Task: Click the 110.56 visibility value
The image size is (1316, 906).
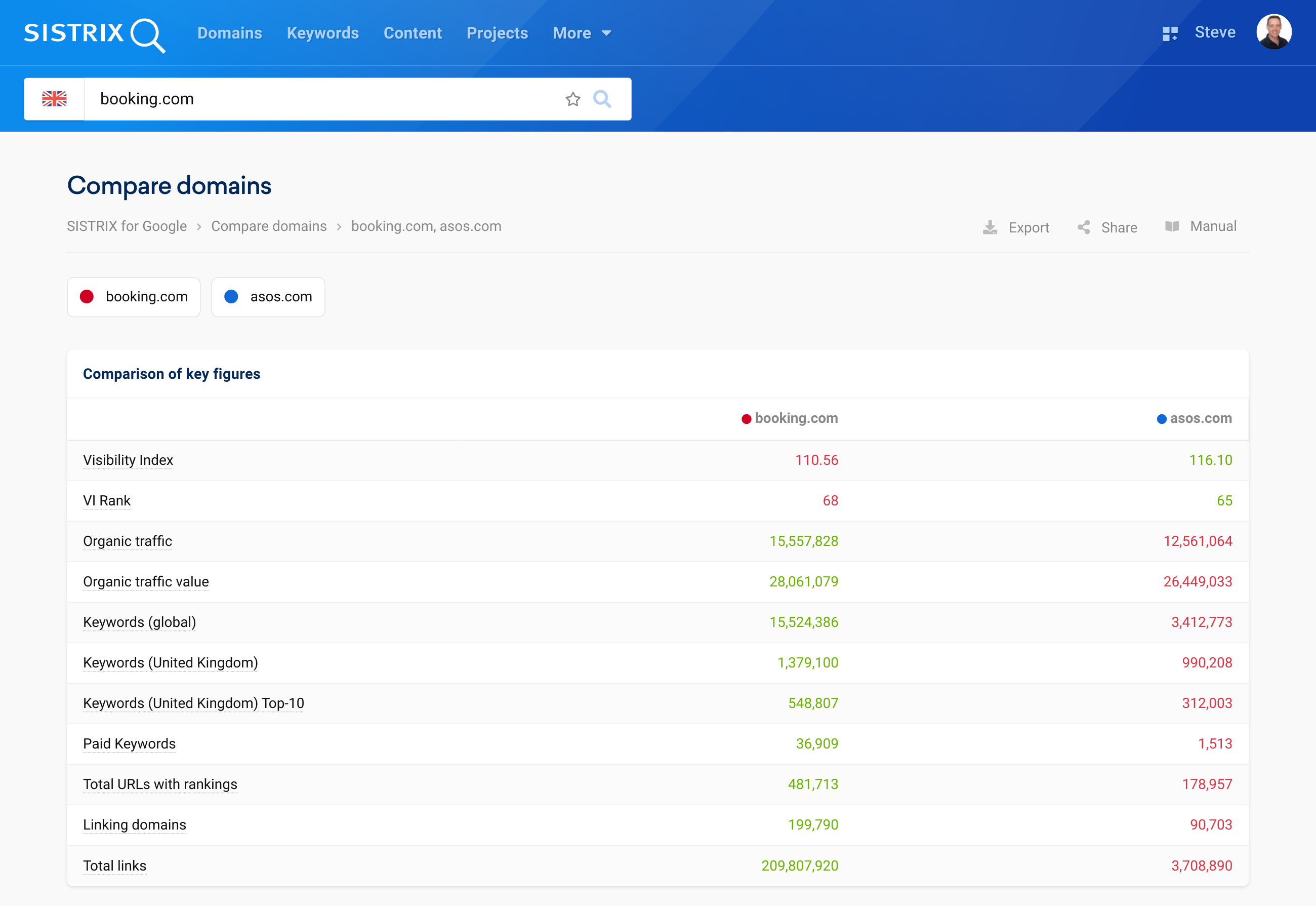Action: pos(816,460)
